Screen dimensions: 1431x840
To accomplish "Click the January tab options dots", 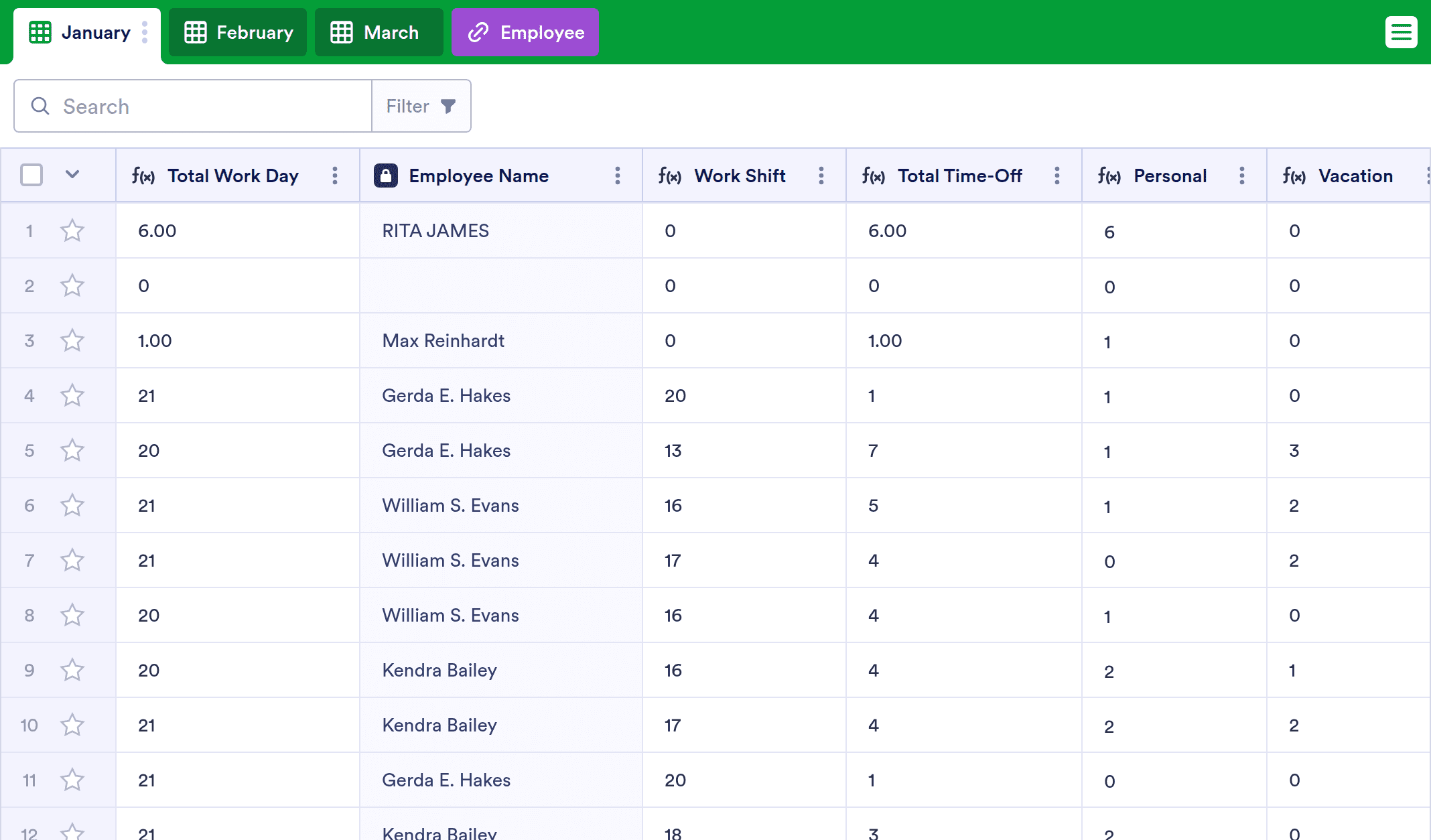I will click(145, 32).
